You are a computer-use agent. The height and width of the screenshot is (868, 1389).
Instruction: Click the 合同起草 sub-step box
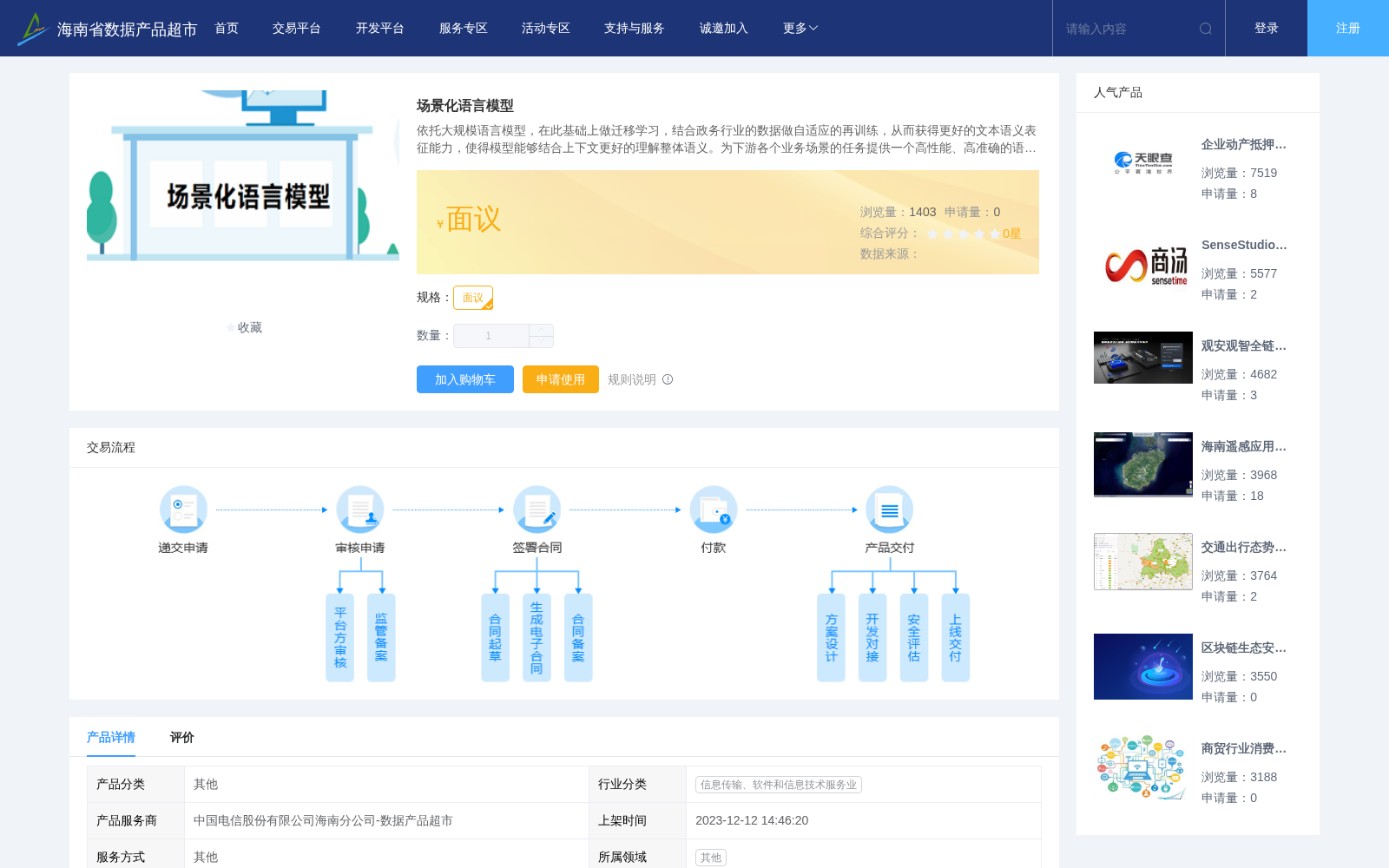495,638
